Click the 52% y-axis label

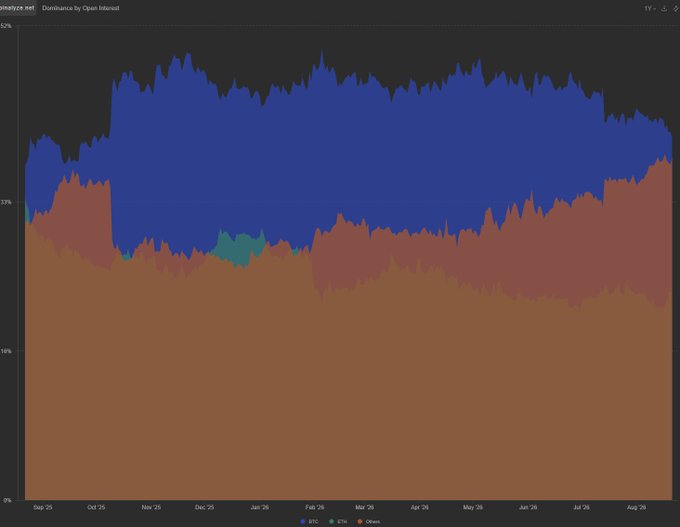[x=6, y=26]
